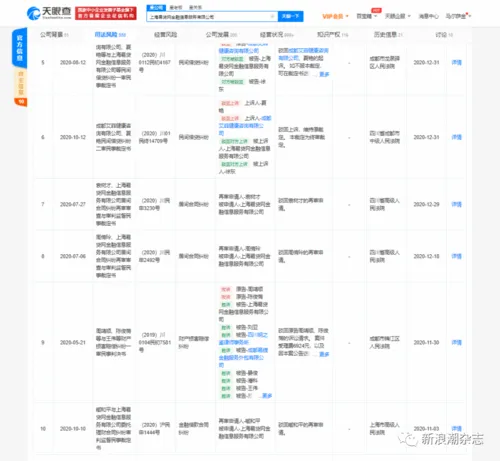Select the blue 官方信息 side tab
500x461 pixels.
[20, 48]
